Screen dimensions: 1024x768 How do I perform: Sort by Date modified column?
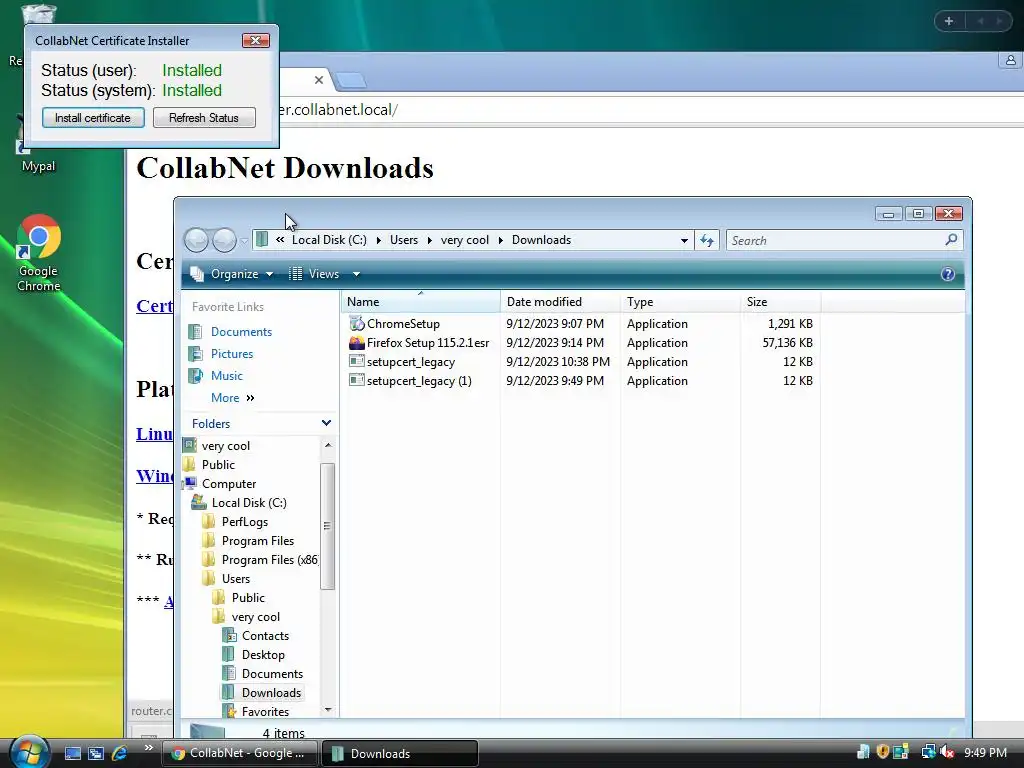pos(560,302)
